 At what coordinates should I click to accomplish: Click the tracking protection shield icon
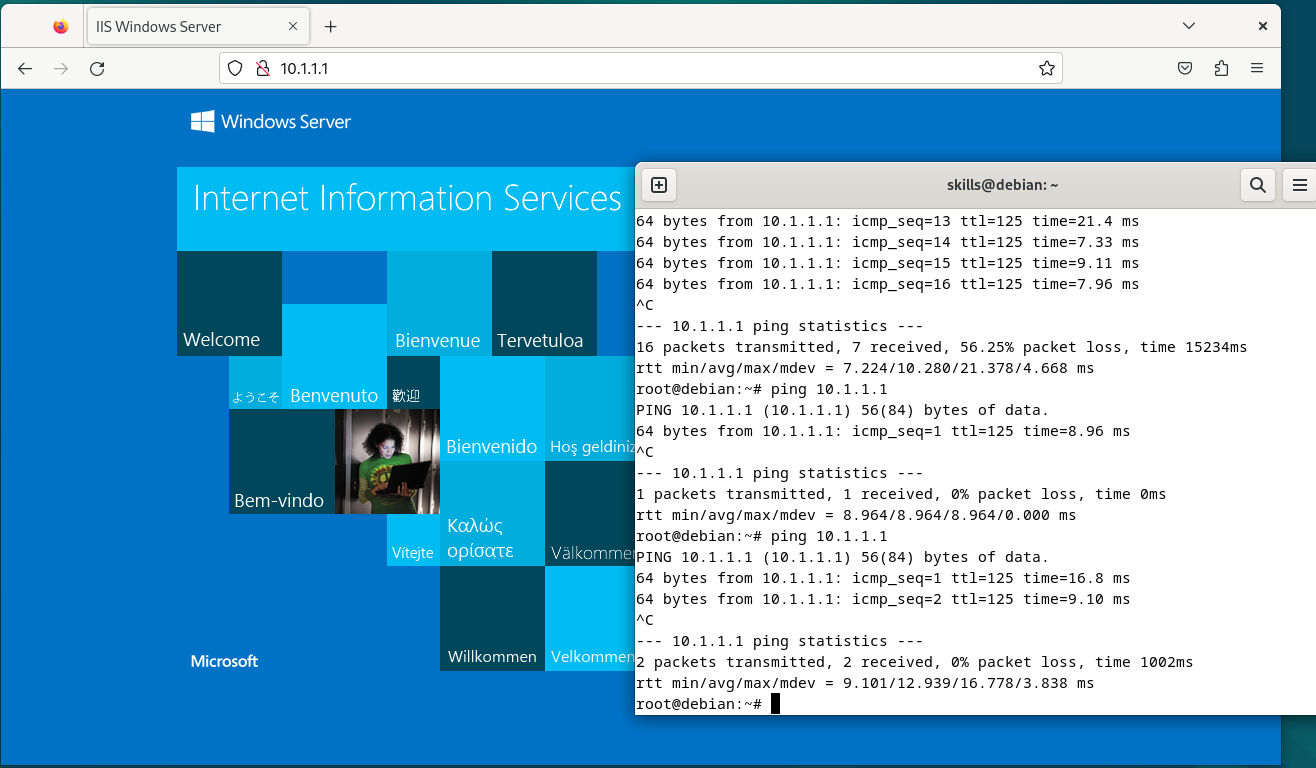pos(235,68)
